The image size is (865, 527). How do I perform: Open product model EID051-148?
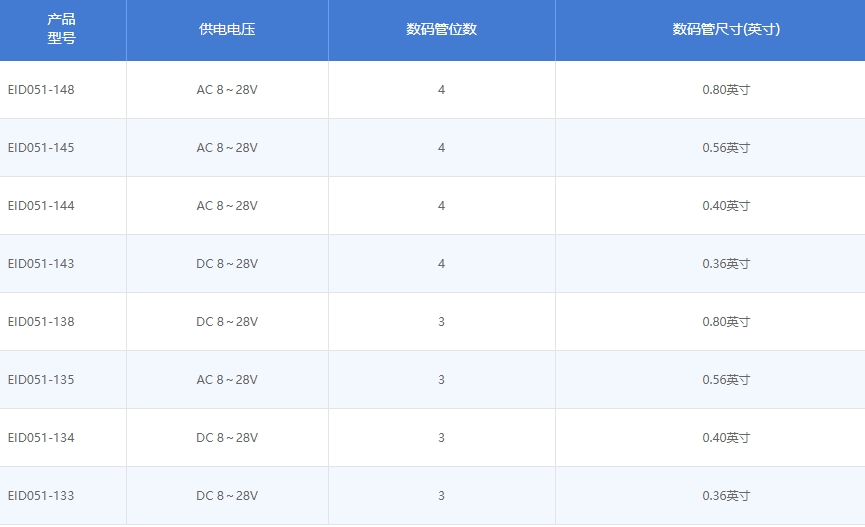41,90
